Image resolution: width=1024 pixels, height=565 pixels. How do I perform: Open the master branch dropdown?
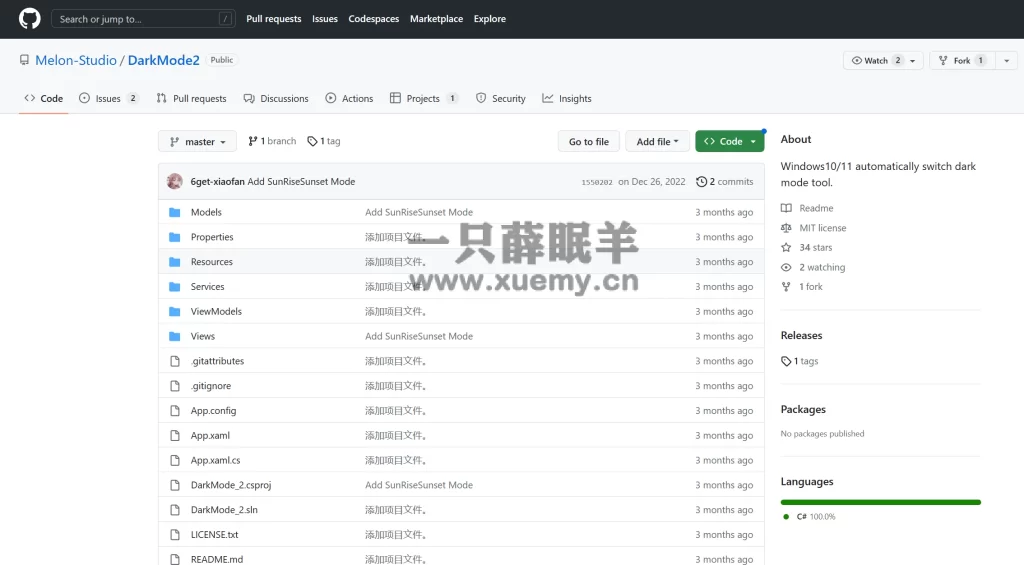tap(197, 142)
